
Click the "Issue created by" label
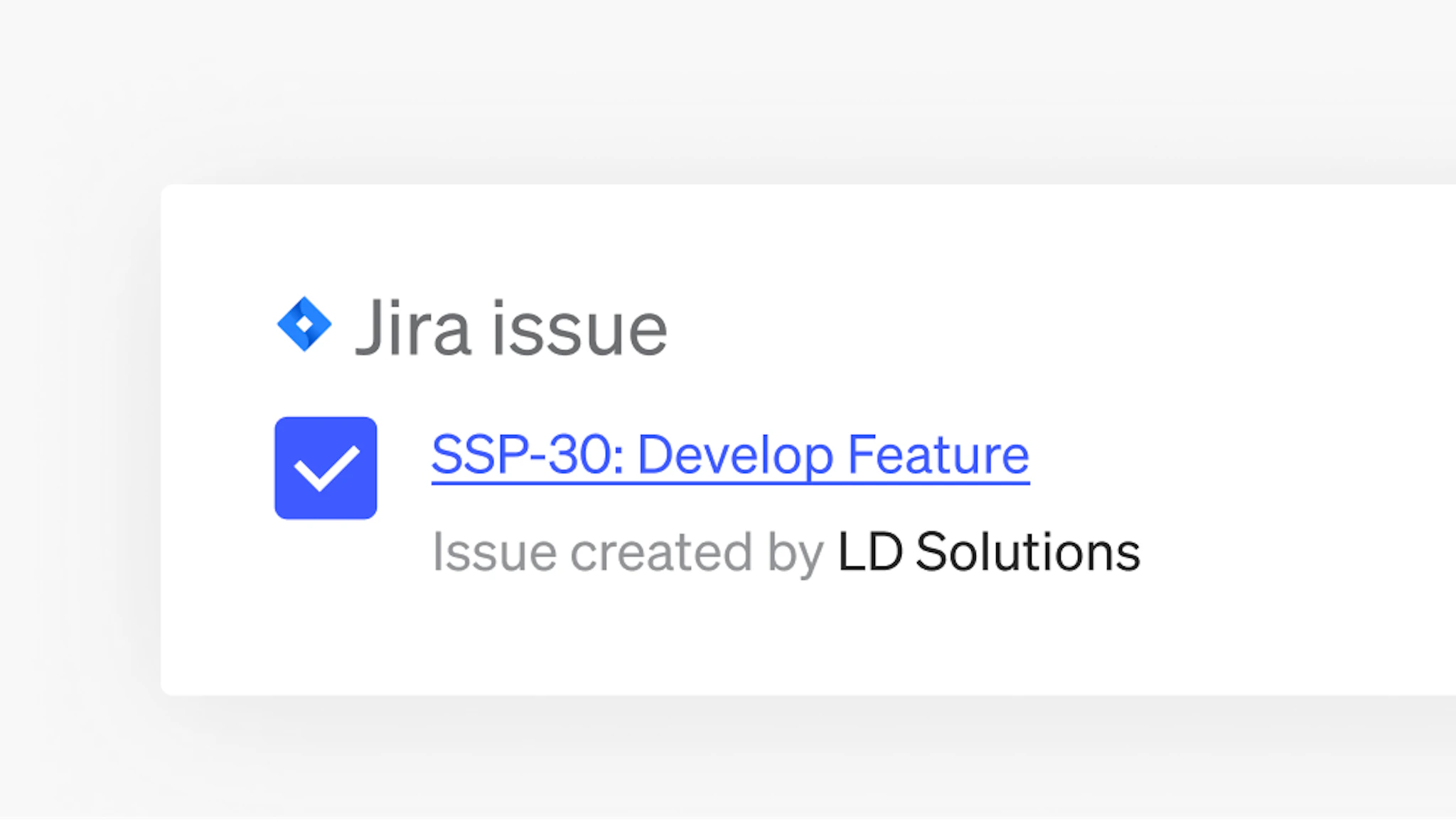[628, 552]
